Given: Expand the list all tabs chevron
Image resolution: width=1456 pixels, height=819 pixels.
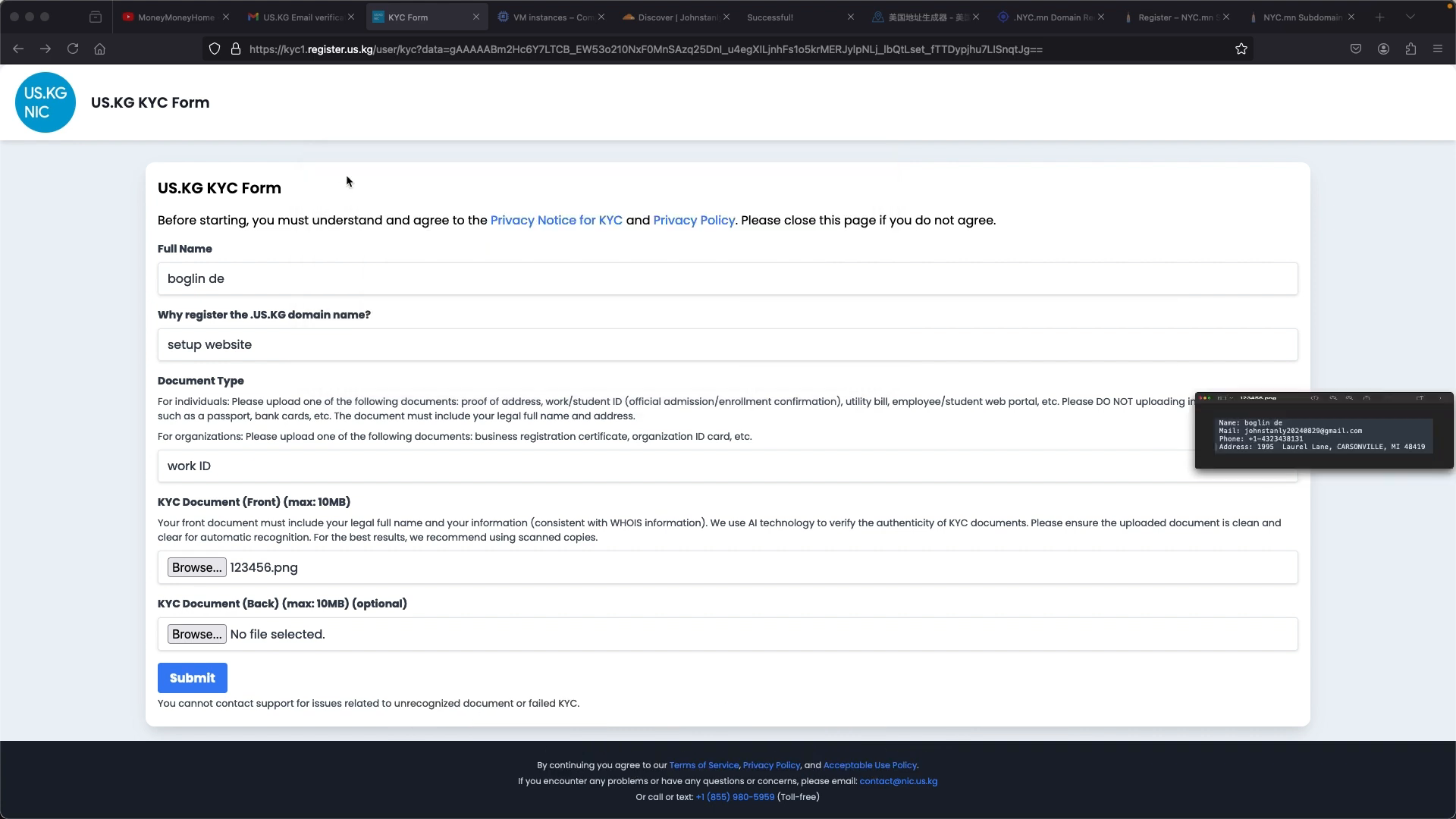Looking at the screenshot, I should click(x=1410, y=17).
